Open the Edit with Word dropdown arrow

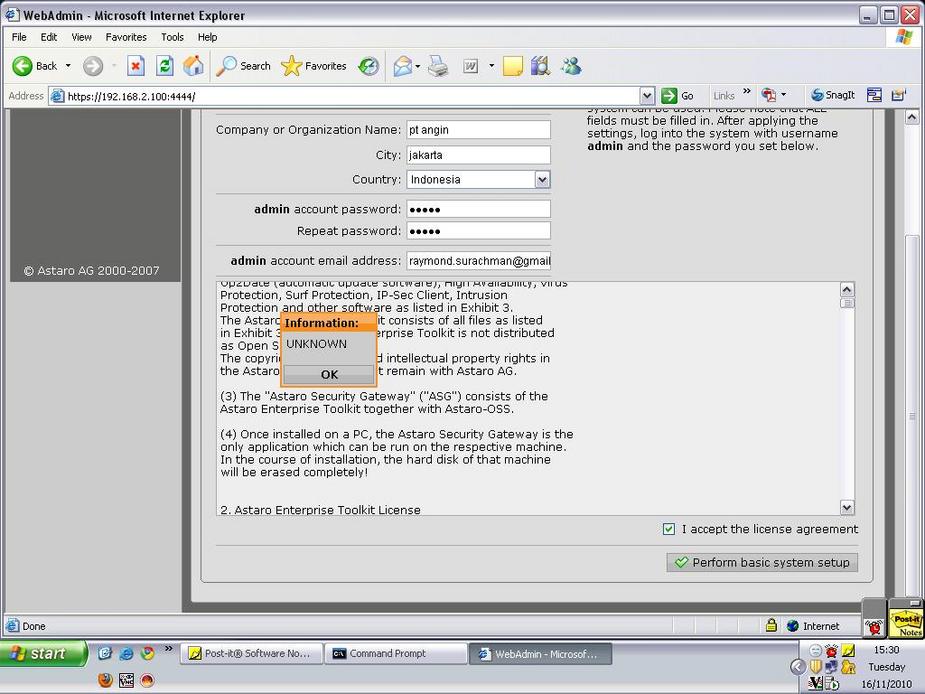(491, 66)
